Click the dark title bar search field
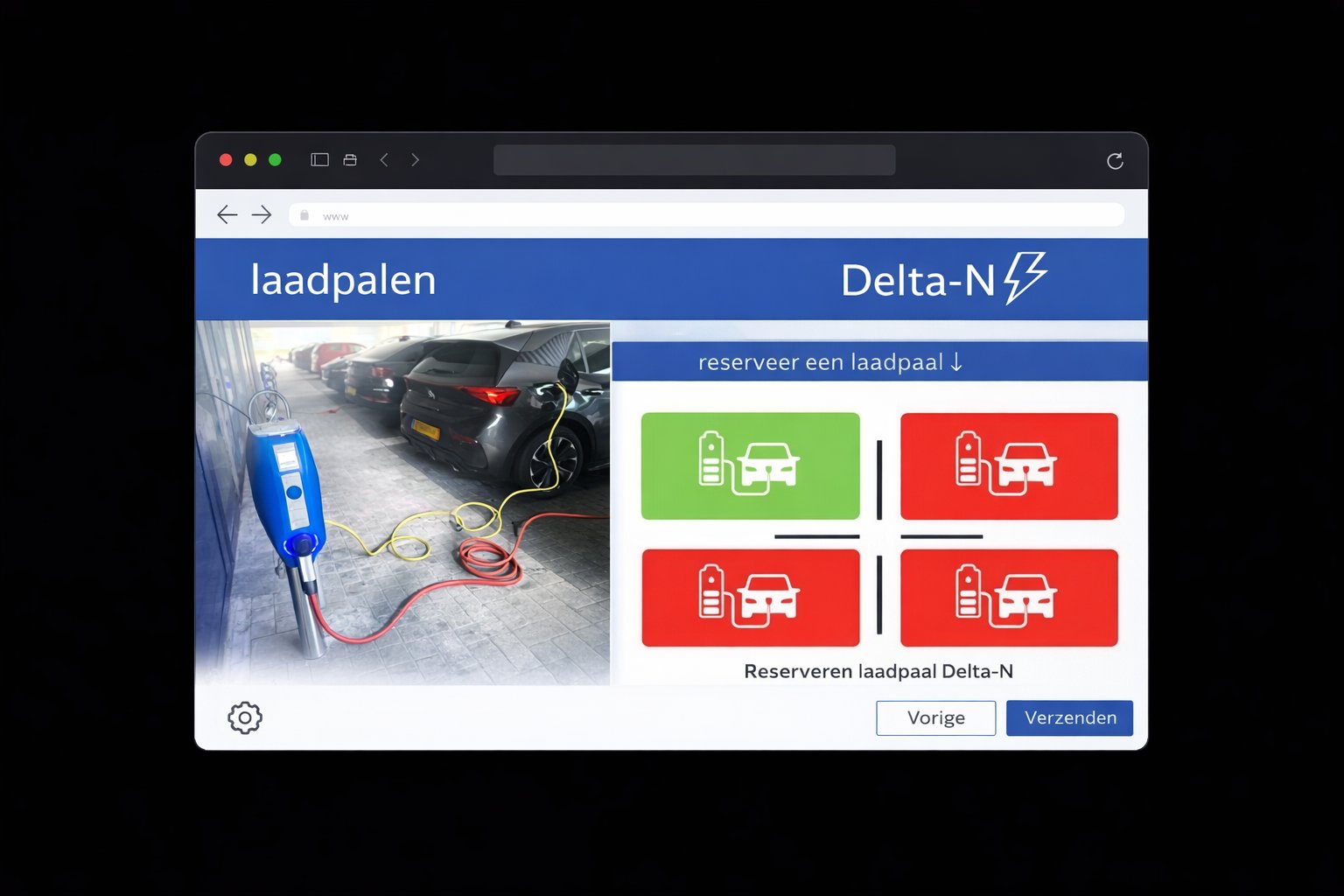1344x896 pixels. pyautogui.click(x=694, y=160)
